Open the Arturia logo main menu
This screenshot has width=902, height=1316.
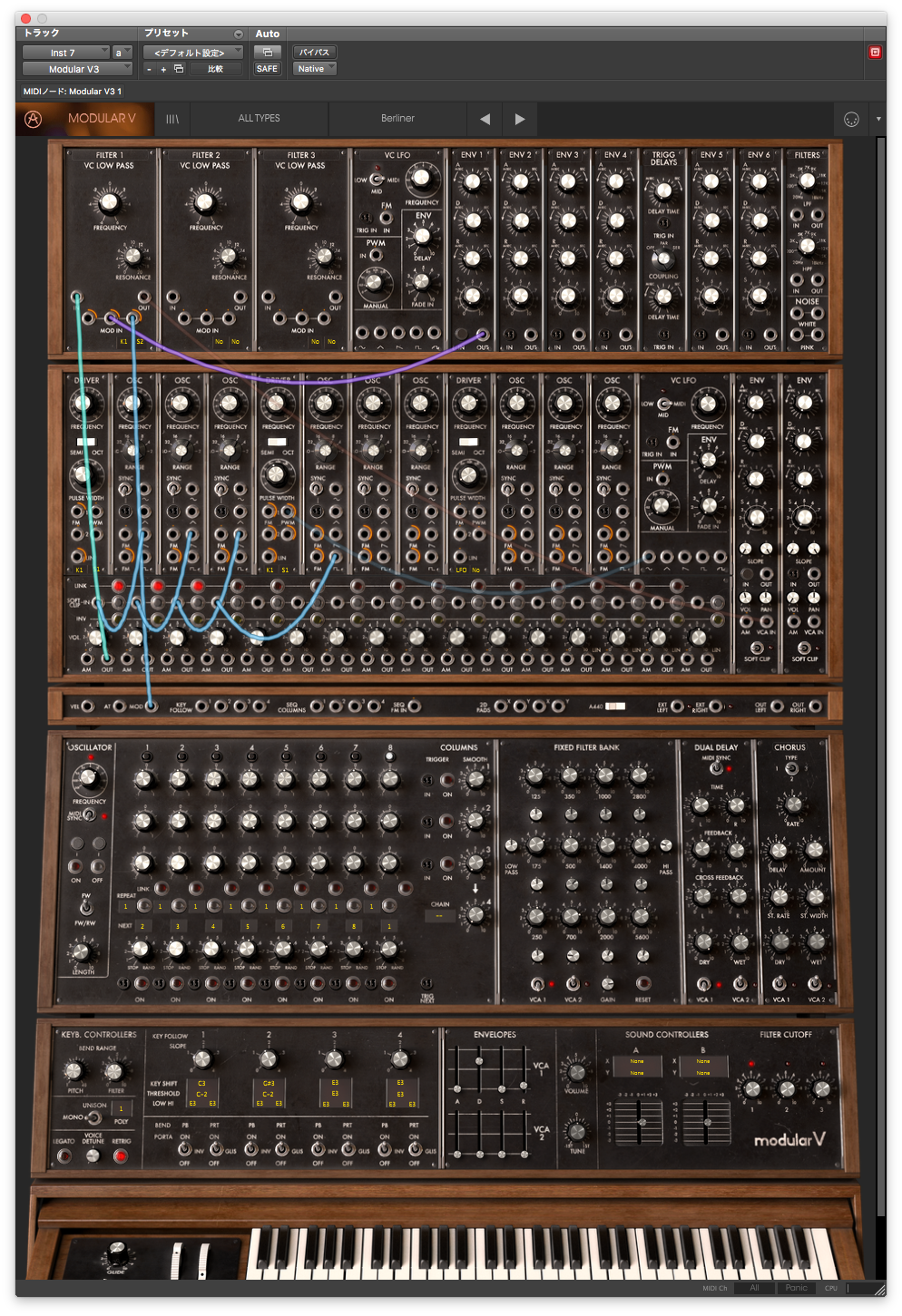tap(34, 119)
